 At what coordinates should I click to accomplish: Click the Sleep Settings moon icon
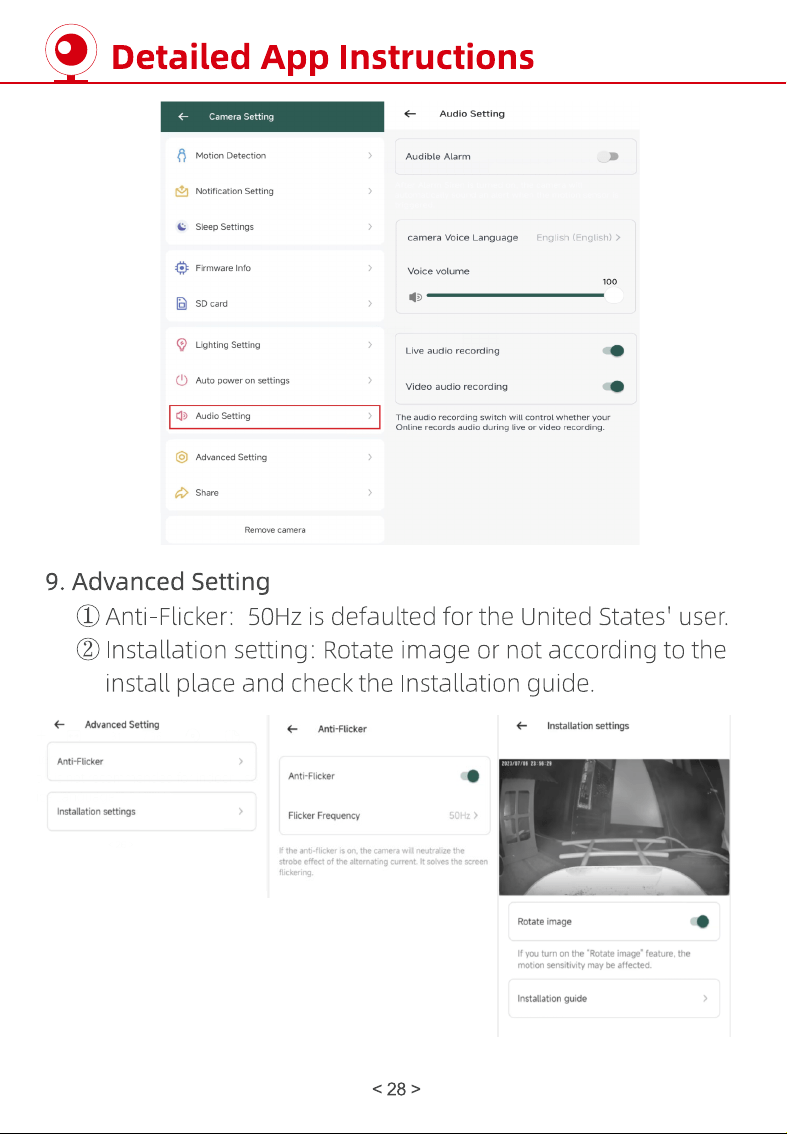(182, 226)
